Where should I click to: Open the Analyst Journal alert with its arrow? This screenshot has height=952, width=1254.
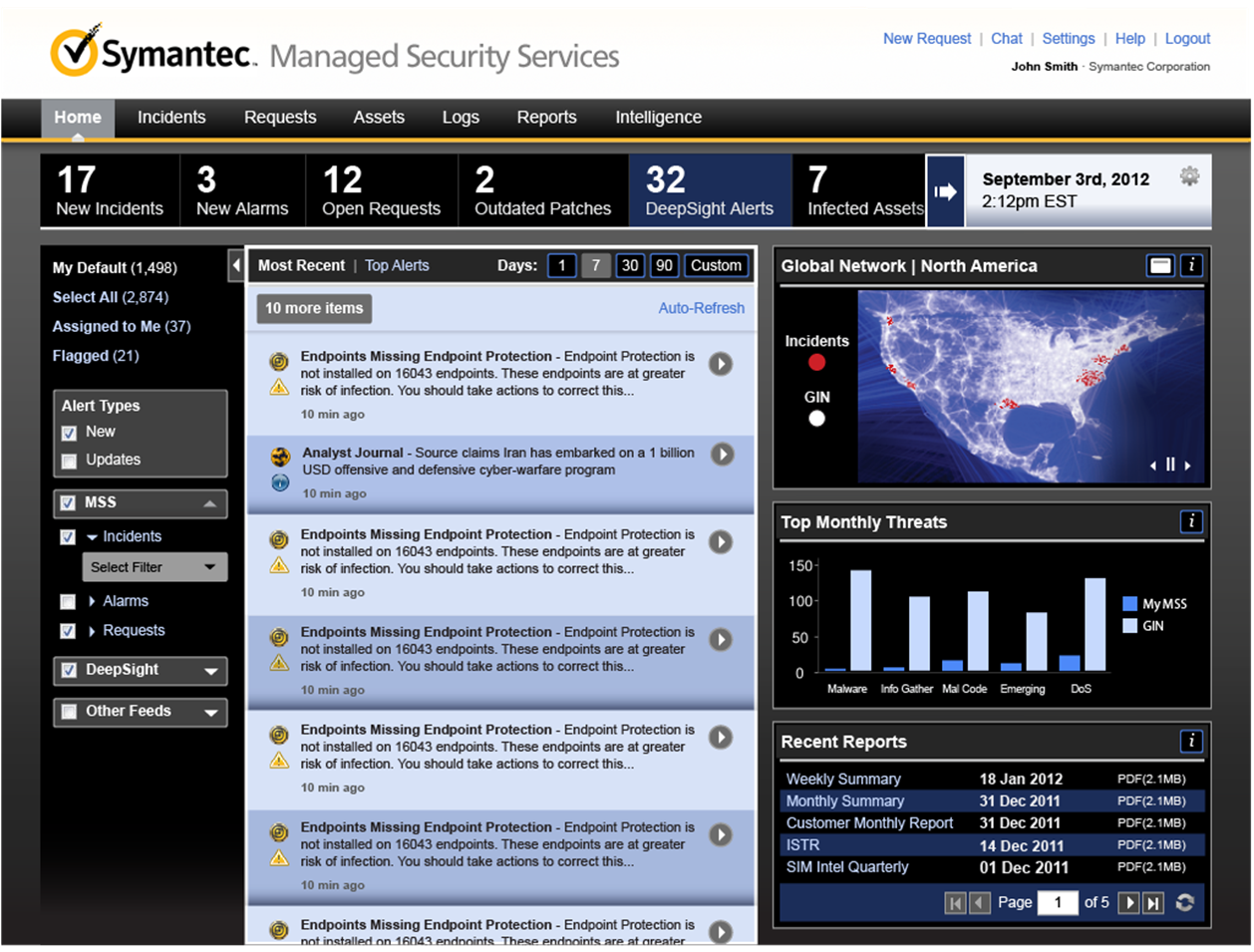coord(722,455)
